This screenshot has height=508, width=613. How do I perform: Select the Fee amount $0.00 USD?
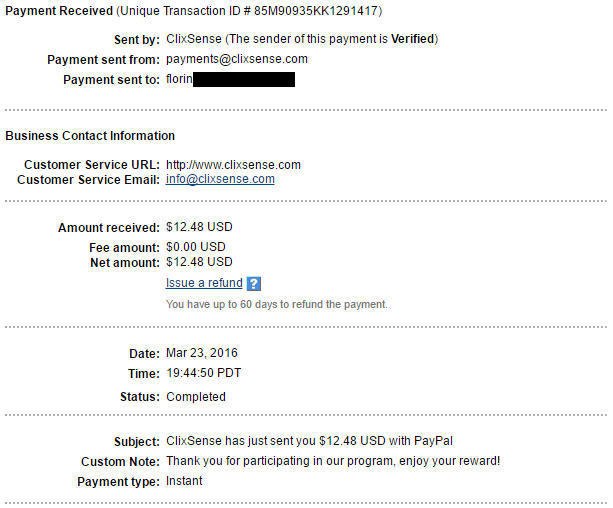pos(196,247)
